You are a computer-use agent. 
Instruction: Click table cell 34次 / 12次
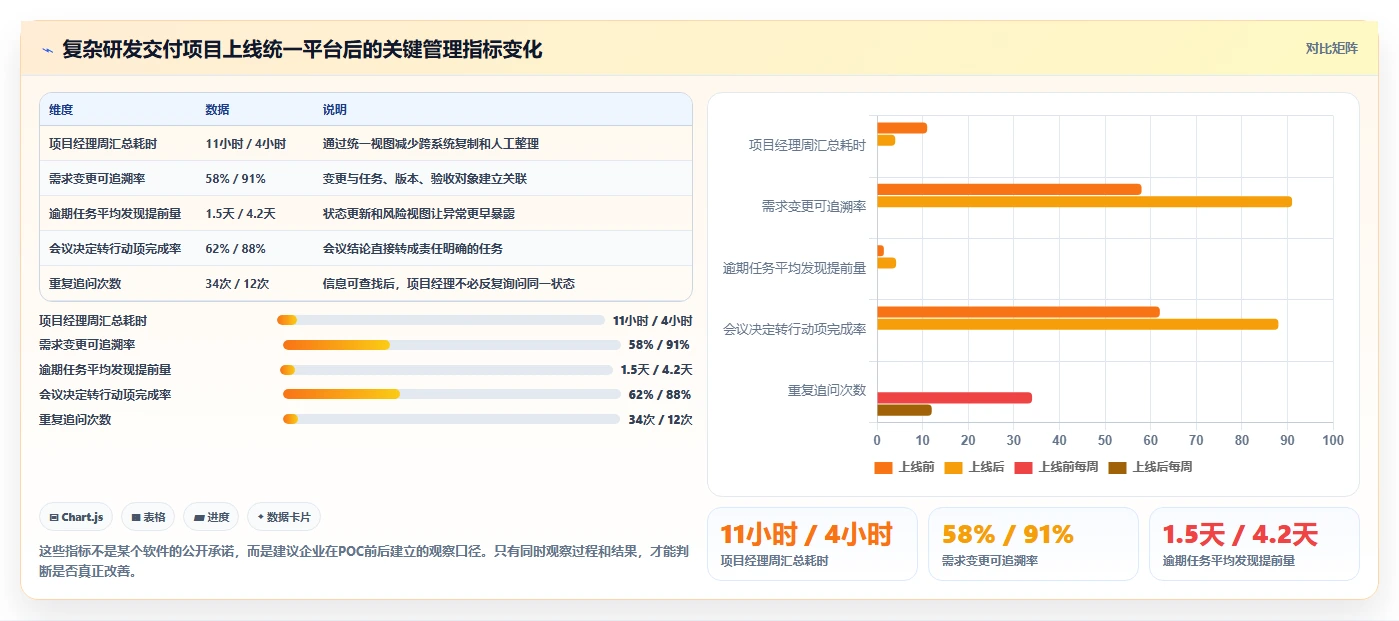237,284
